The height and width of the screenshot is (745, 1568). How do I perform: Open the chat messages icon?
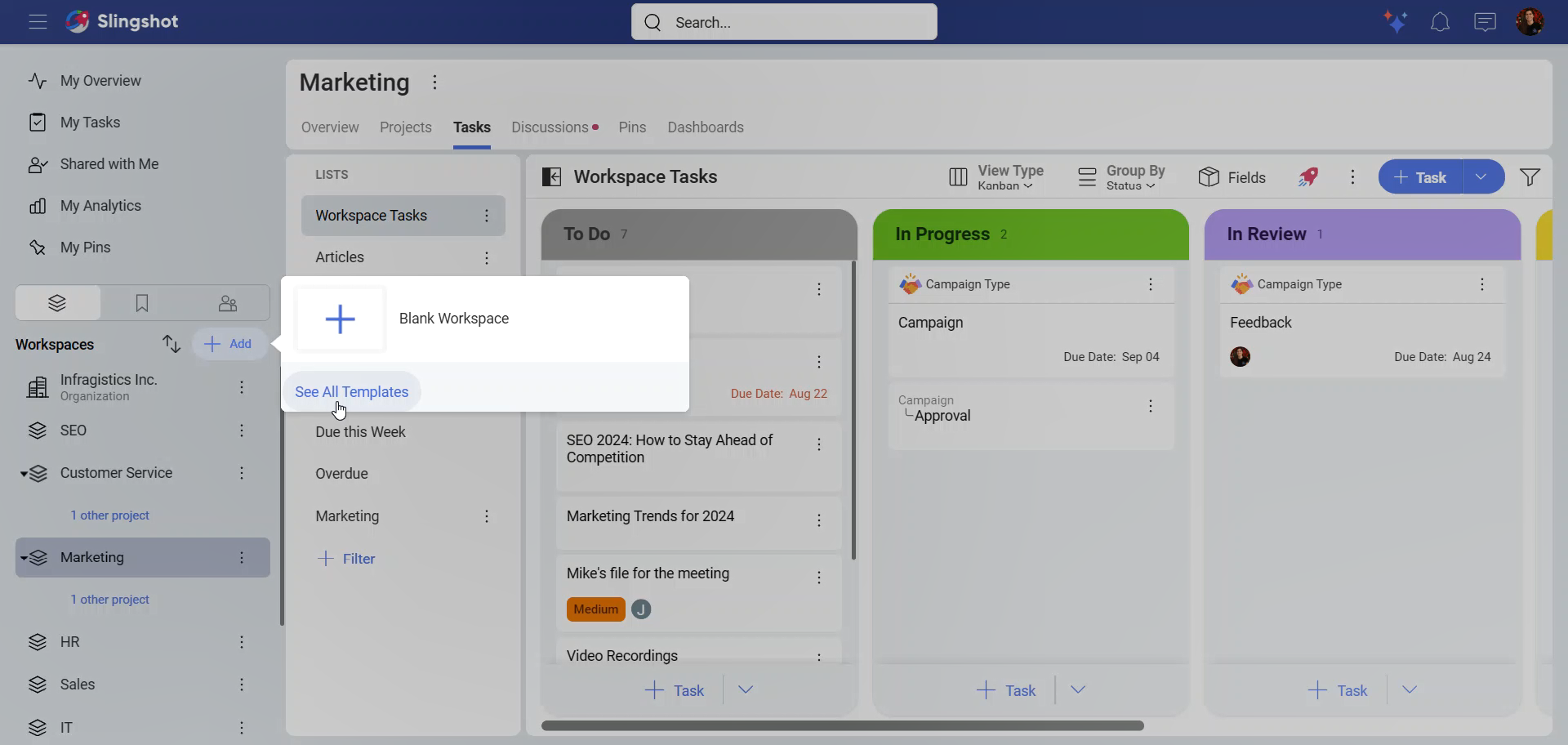click(1485, 22)
